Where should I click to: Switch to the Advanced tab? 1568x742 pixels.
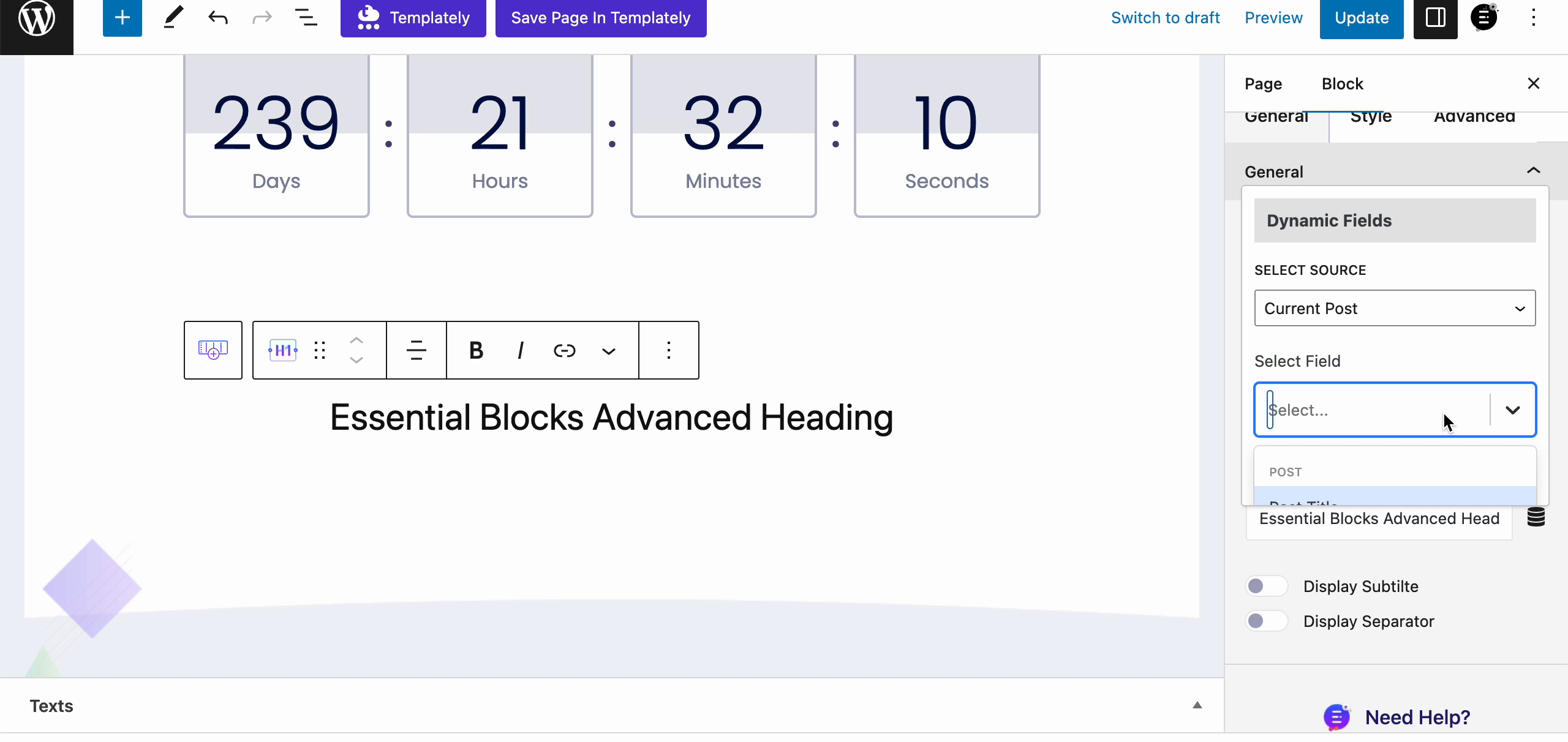tap(1474, 115)
